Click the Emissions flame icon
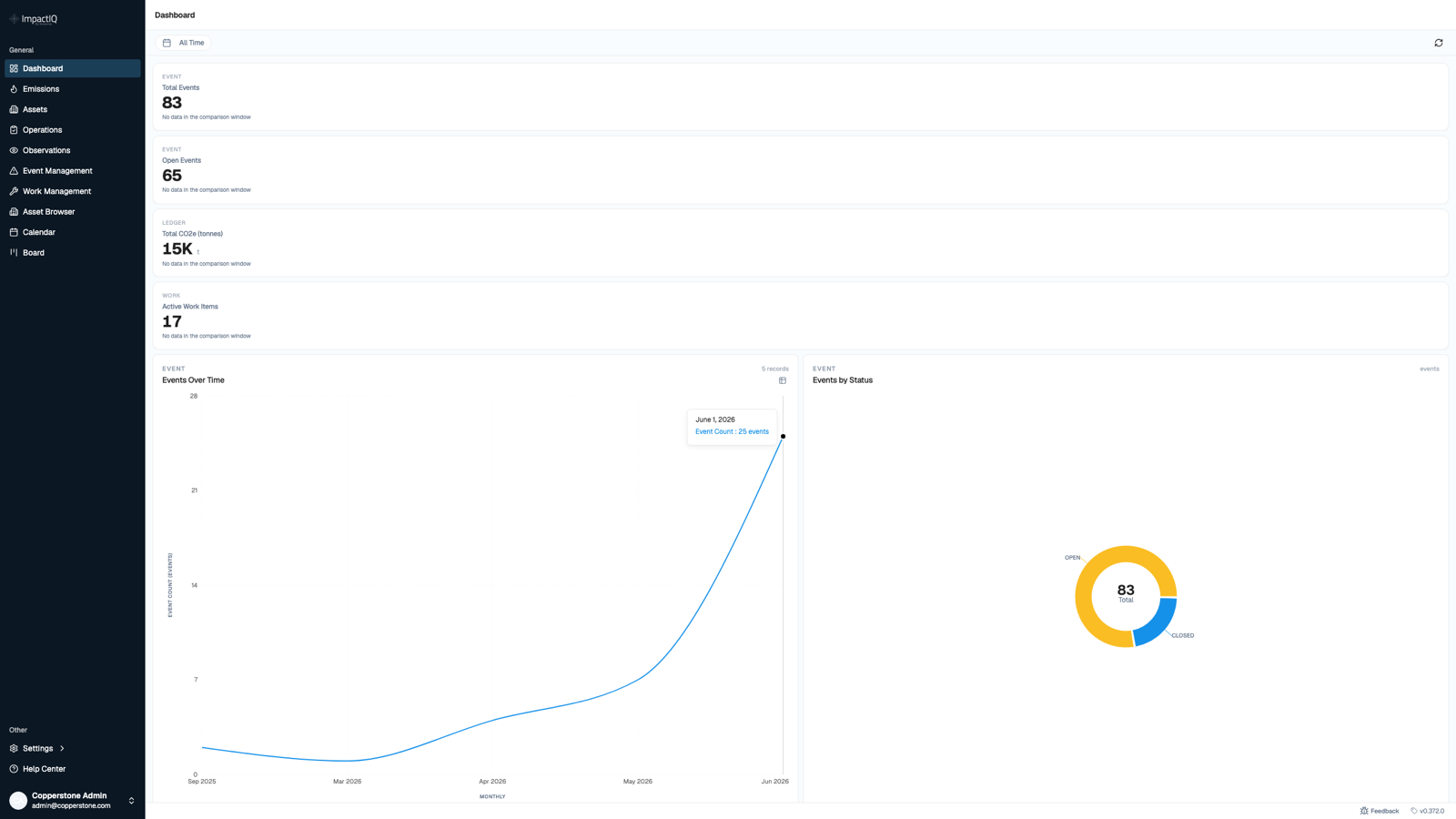Viewport: 1456px width, 819px height. tap(14, 89)
